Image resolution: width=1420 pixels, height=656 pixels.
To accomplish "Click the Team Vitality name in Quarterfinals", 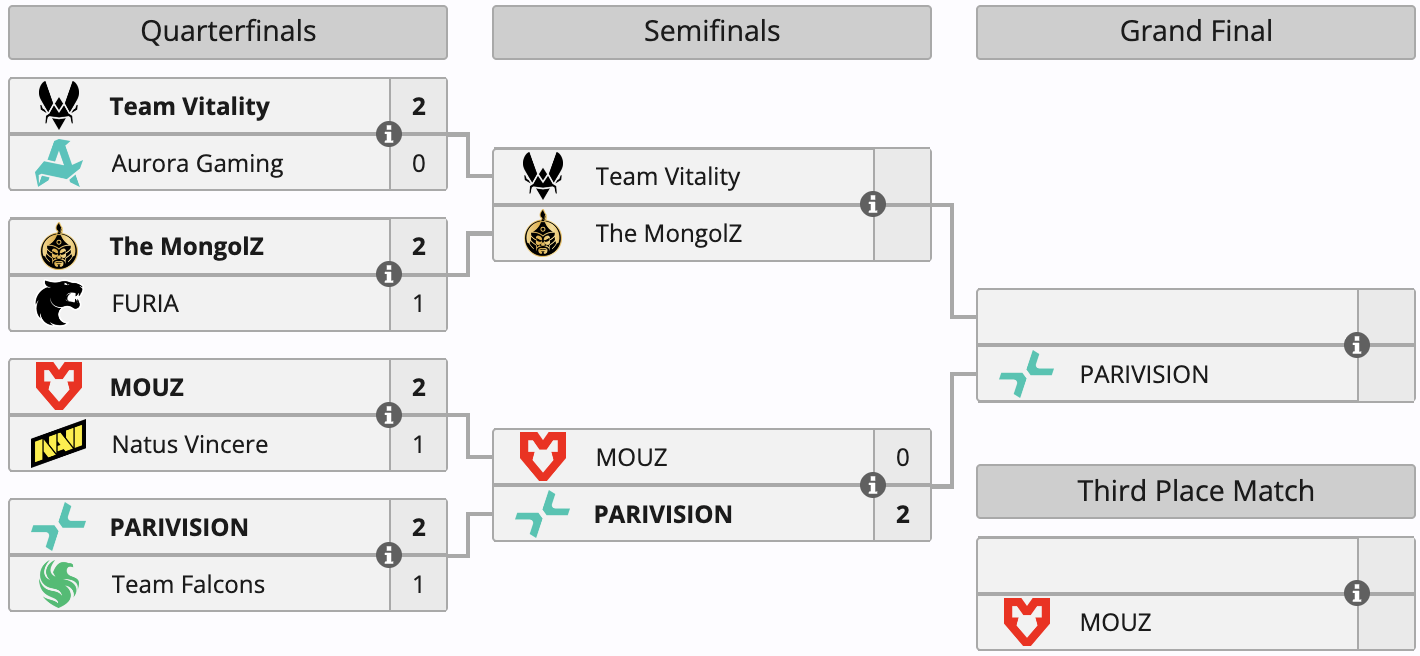I will 190,106.
